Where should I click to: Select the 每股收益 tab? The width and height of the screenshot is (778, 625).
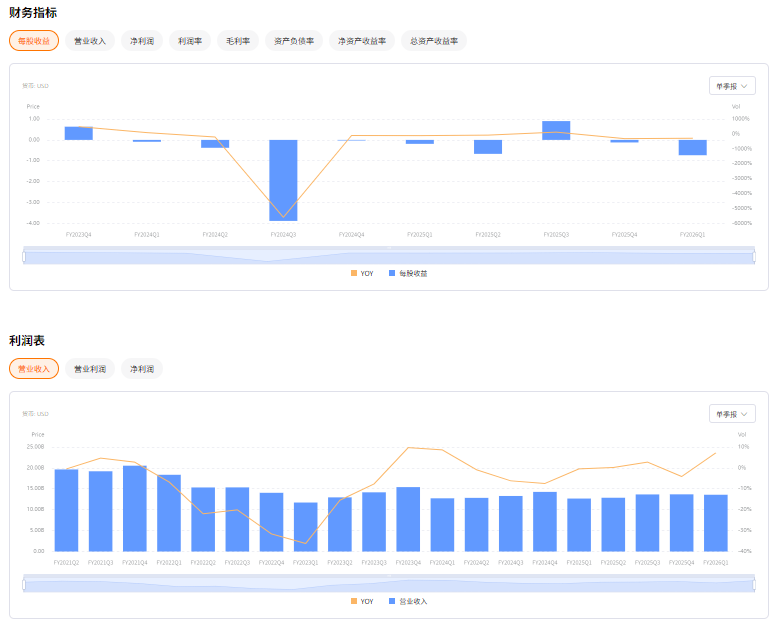(x=34, y=41)
